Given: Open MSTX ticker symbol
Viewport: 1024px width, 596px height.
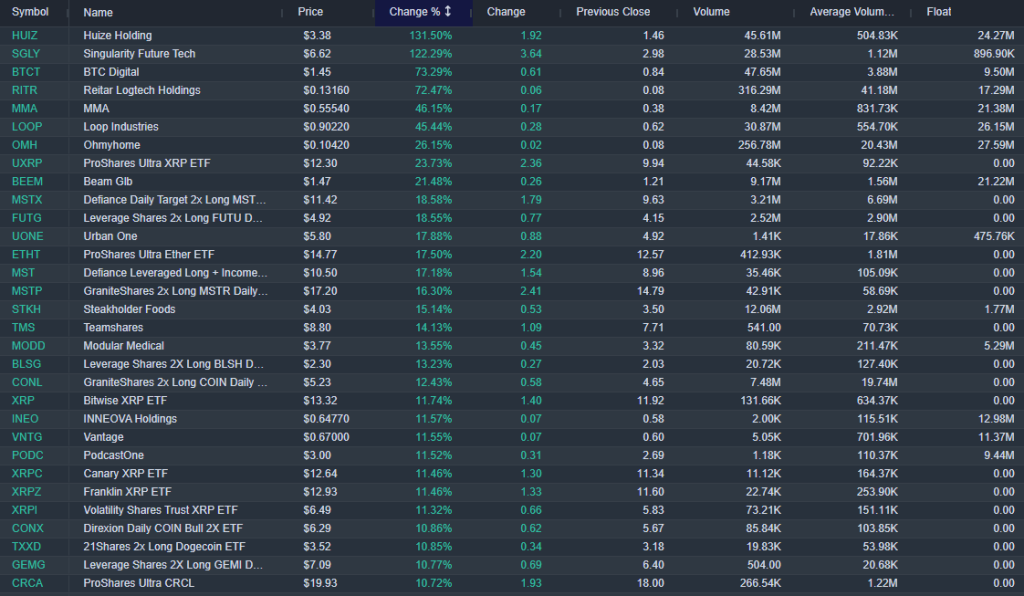Looking at the screenshot, I should coord(27,200).
